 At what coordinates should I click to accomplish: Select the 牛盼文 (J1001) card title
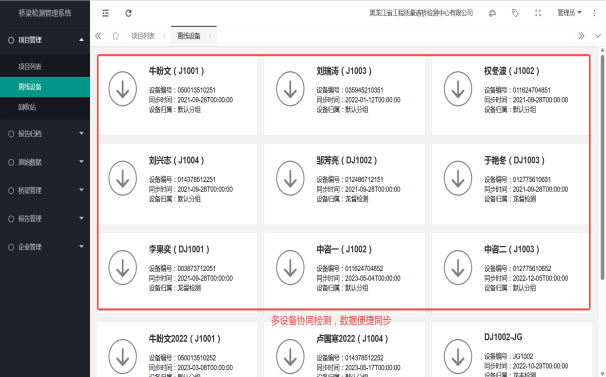(176, 71)
